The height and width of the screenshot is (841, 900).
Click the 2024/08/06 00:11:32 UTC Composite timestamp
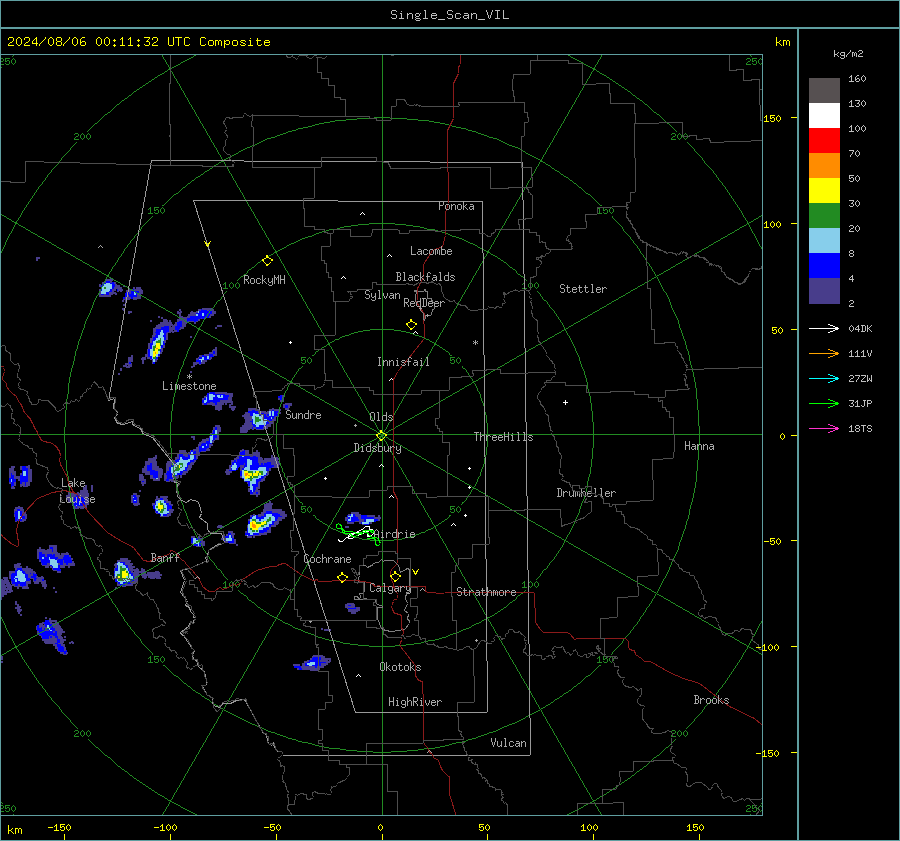(138, 42)
